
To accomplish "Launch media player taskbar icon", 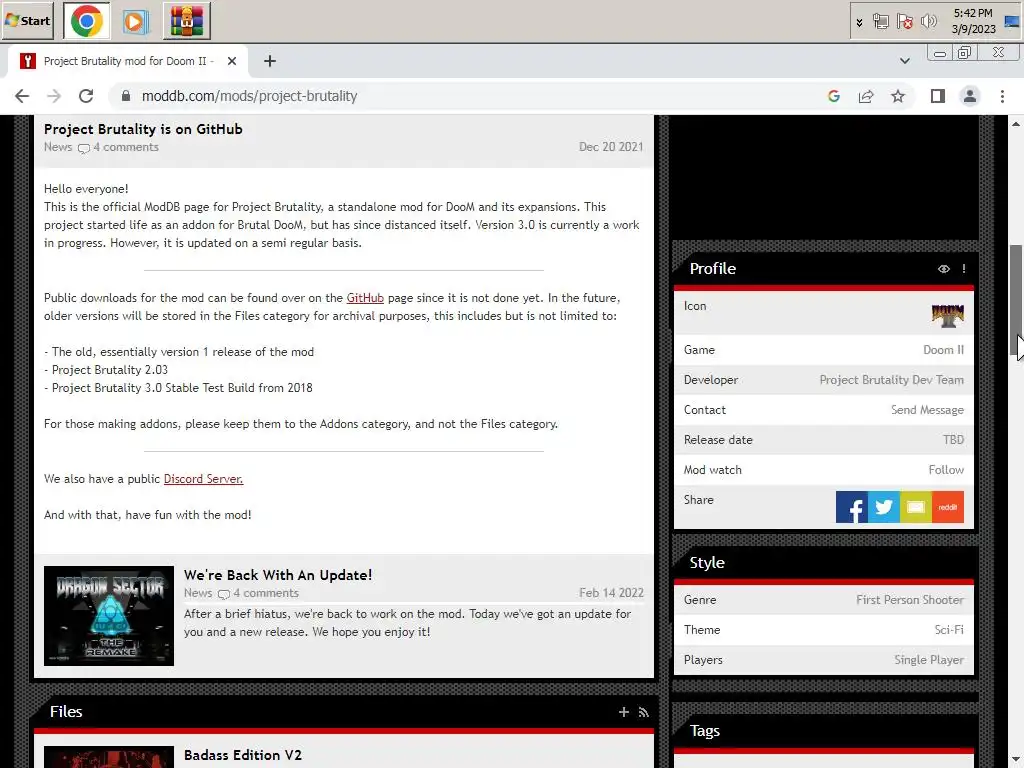I will tap(135, 22).
